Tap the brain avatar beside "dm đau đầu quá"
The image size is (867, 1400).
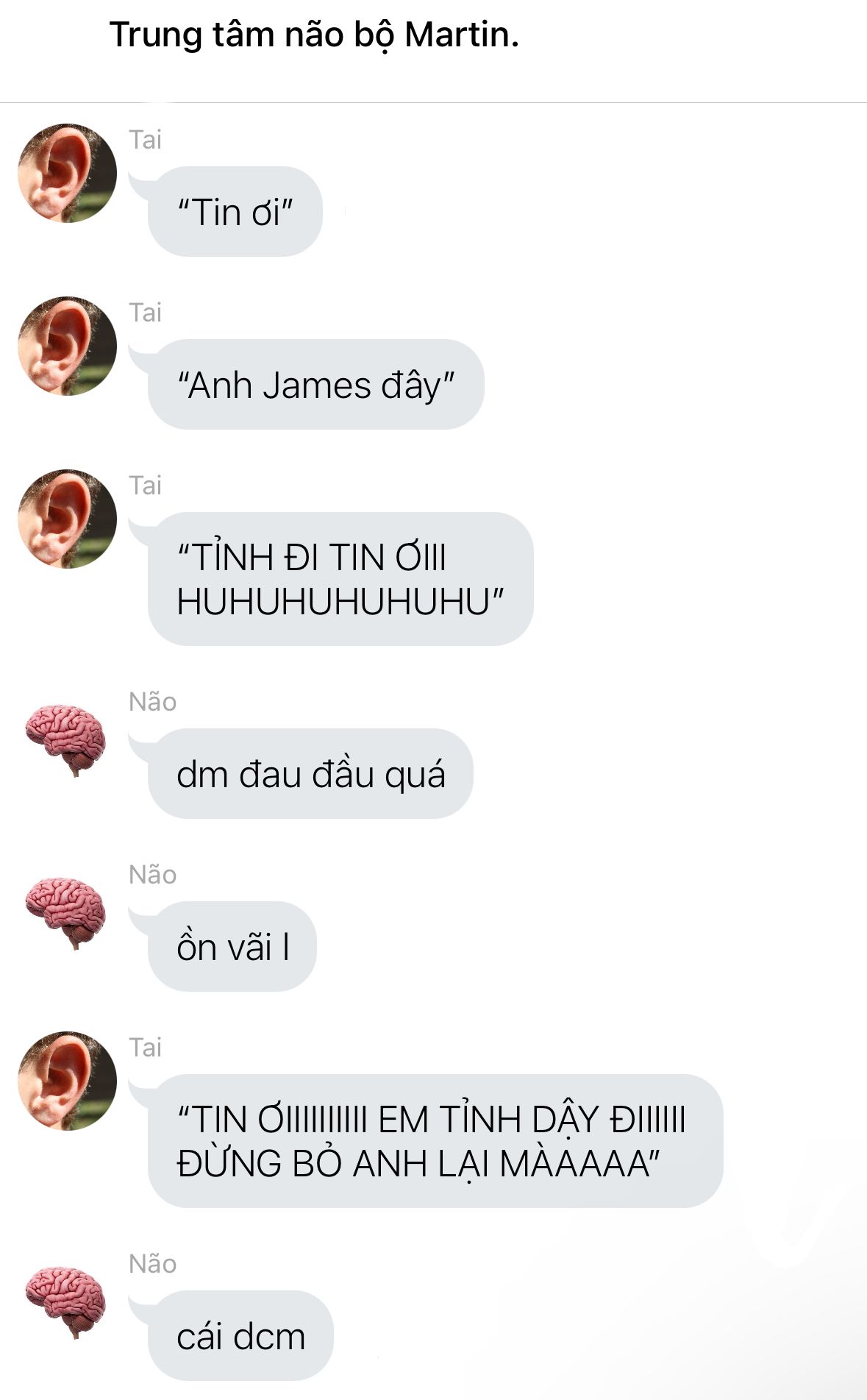(65, 739)
